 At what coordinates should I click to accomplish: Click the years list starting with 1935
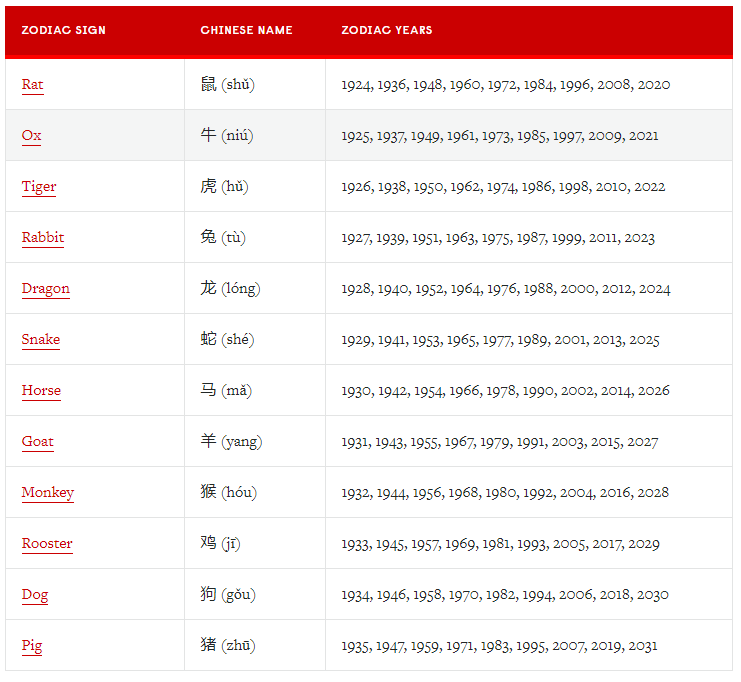pyautogui.click(x=499, y=646)
